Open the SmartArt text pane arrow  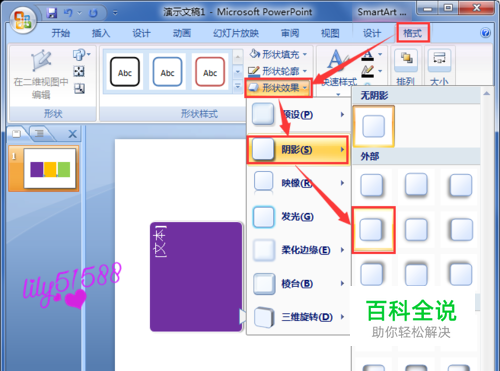[243, 316]
